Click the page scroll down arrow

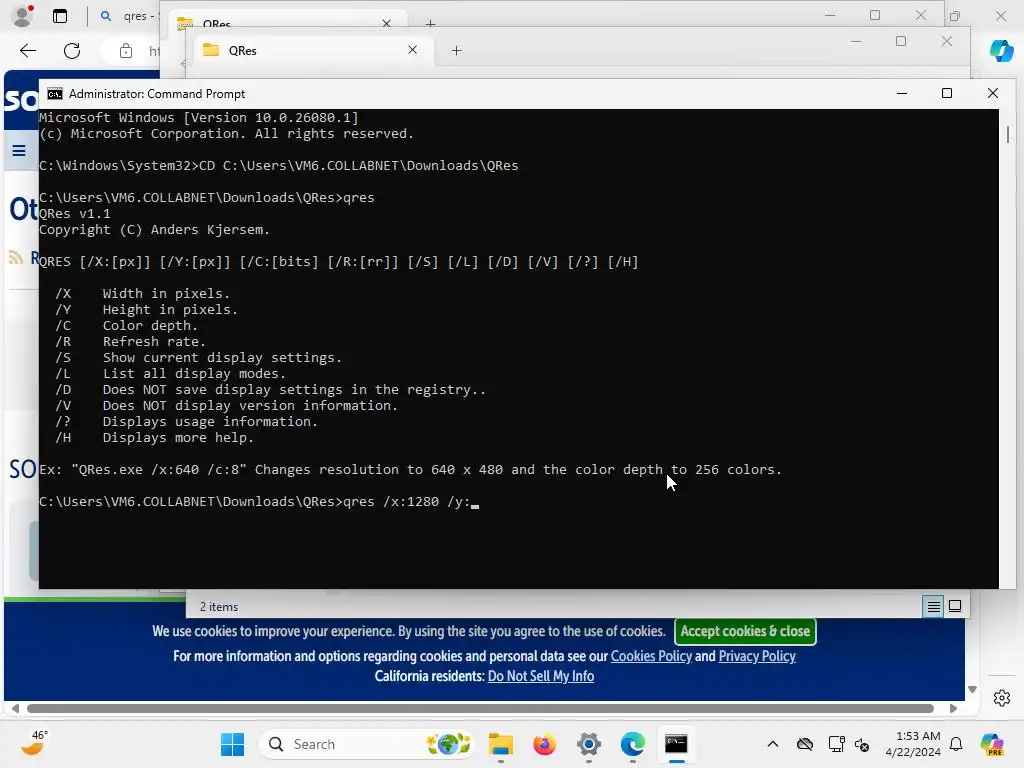(972, 690)
